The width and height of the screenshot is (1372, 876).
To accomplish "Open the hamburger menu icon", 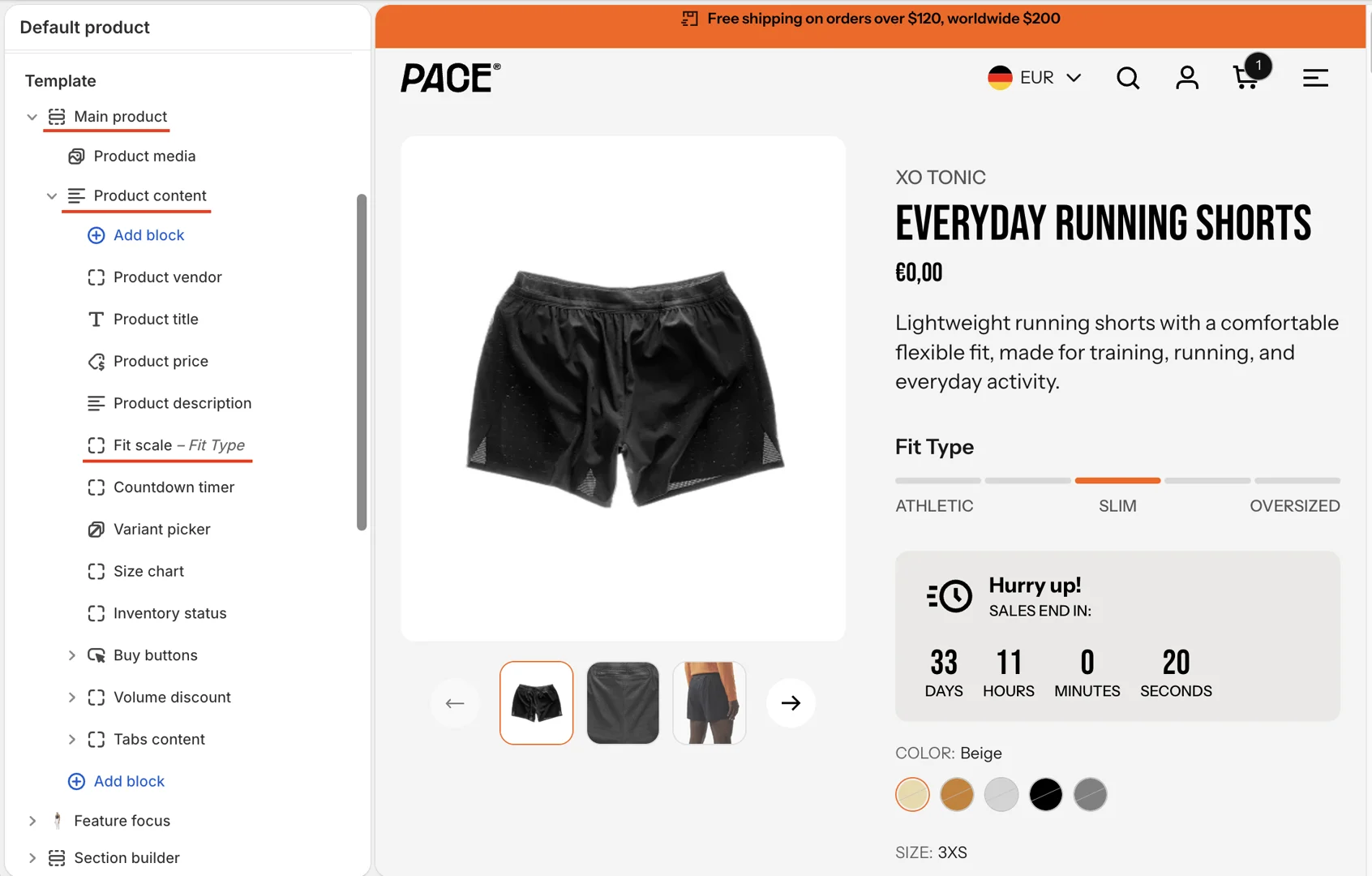I will tap(1315, 78).
